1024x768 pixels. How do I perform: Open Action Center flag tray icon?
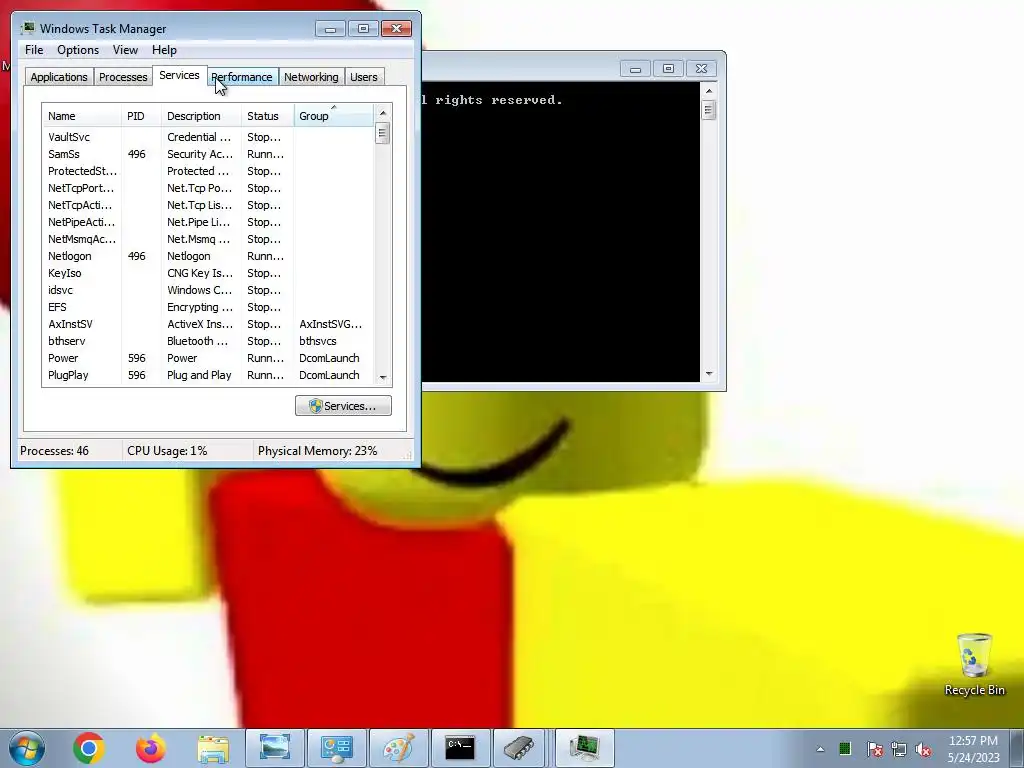coord(874,750)
